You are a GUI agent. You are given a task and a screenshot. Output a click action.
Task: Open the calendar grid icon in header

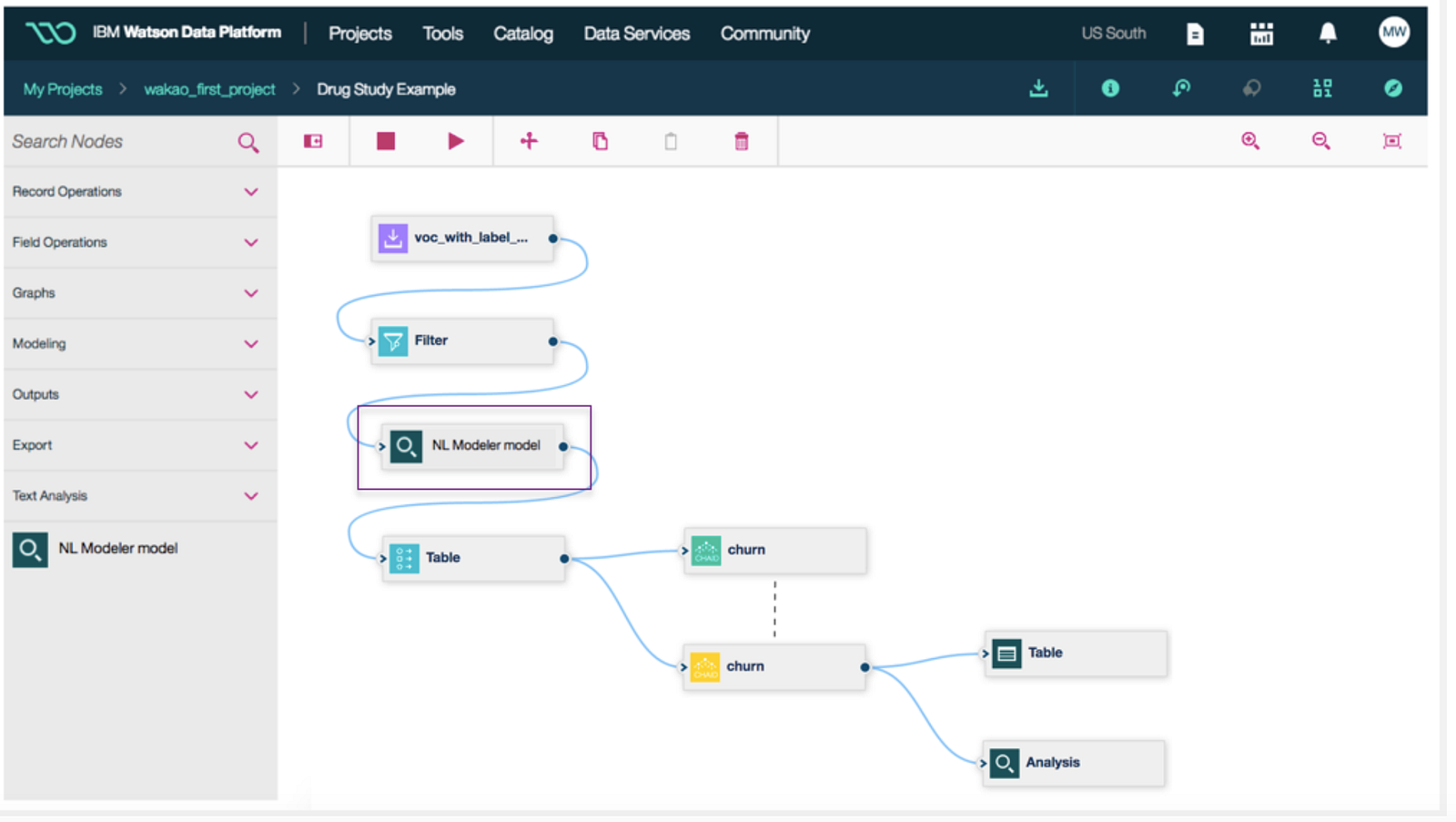click(1261, 35)
